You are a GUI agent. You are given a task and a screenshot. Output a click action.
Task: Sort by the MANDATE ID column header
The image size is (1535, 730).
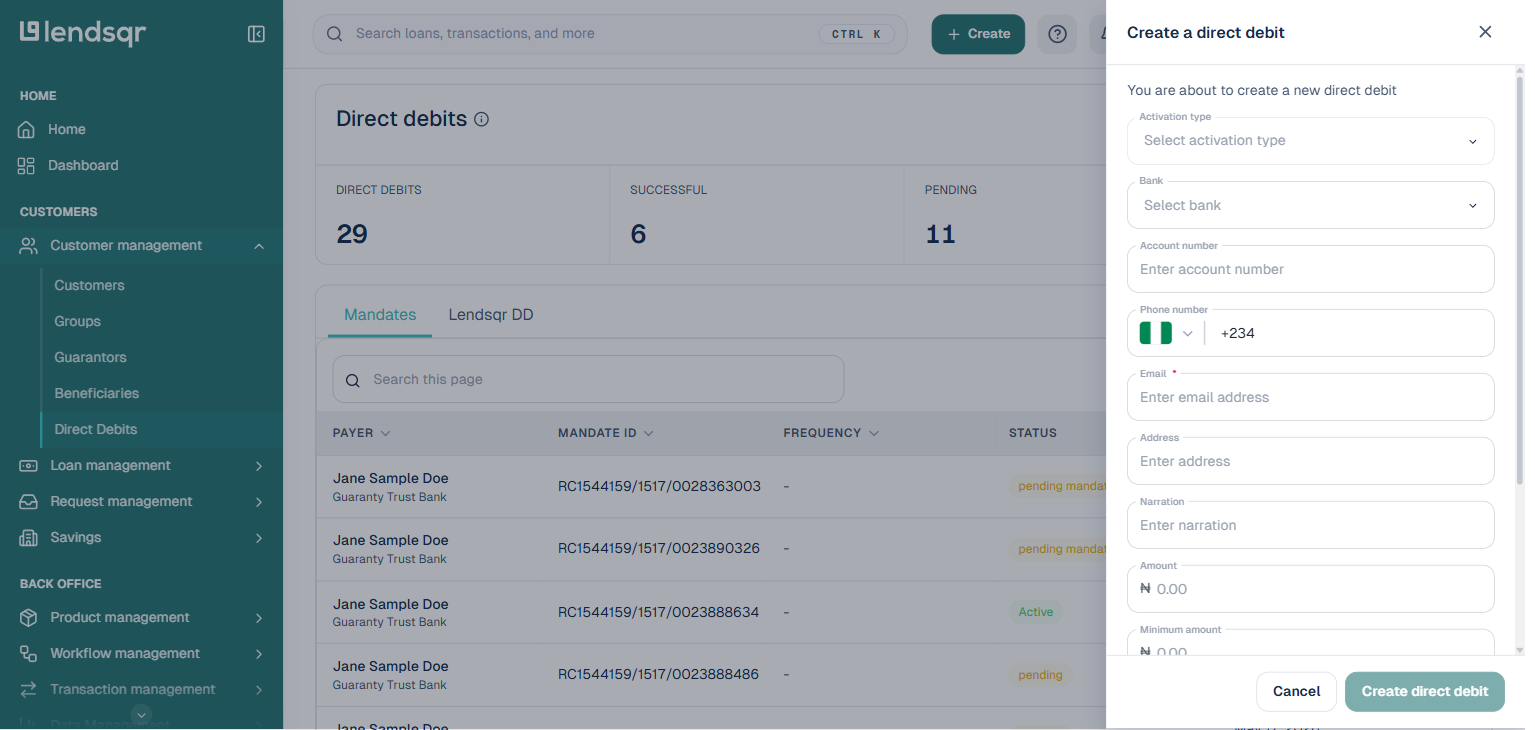point(606,434)
